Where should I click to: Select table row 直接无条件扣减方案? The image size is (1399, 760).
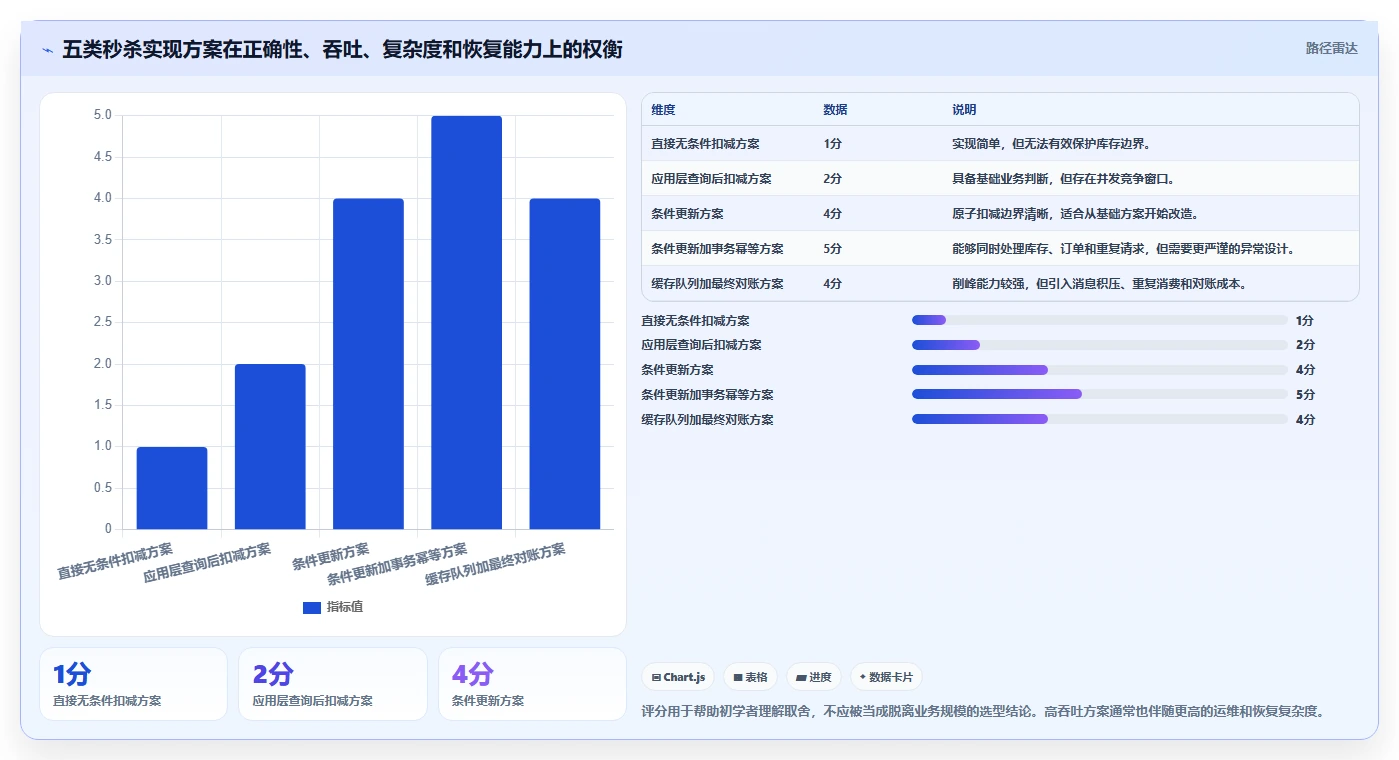tap(1000, 144)
